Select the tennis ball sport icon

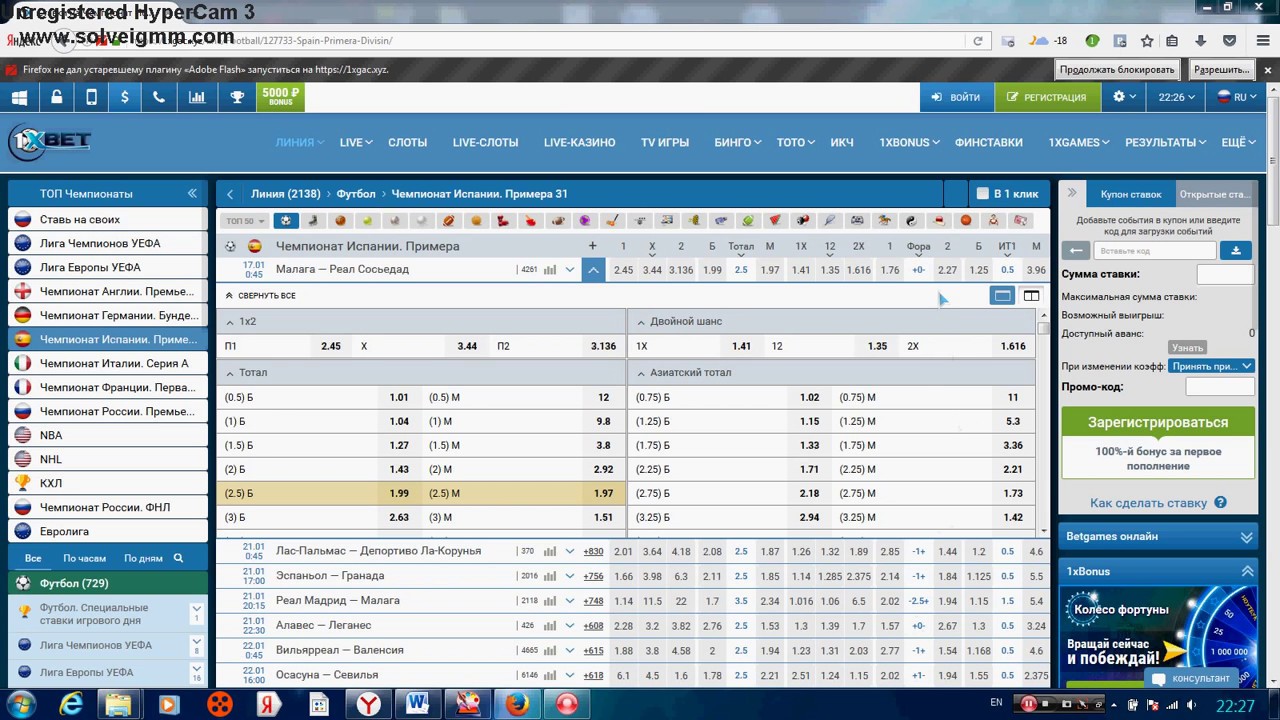(x=368, y=221)
